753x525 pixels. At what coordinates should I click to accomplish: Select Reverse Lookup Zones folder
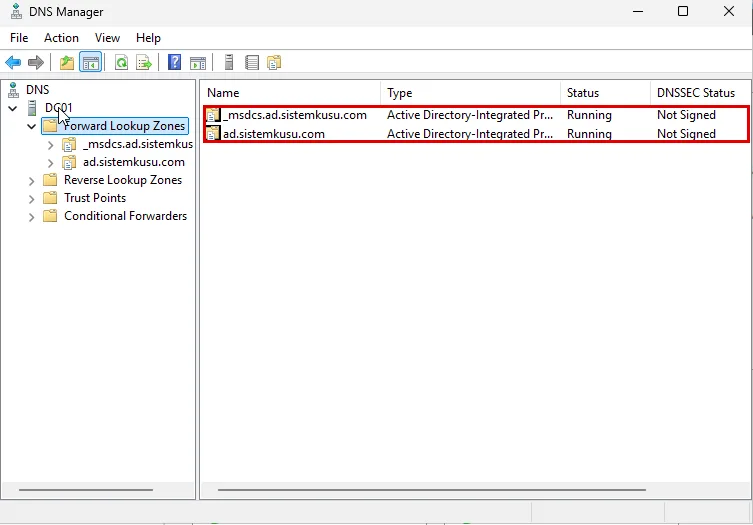click(x=123, y=180)
